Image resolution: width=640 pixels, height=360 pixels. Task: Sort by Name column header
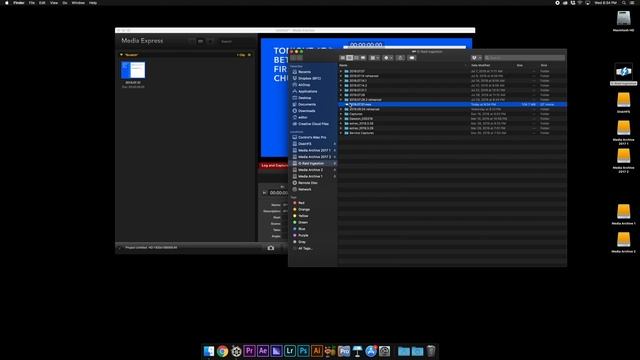[x=343, y=66]
